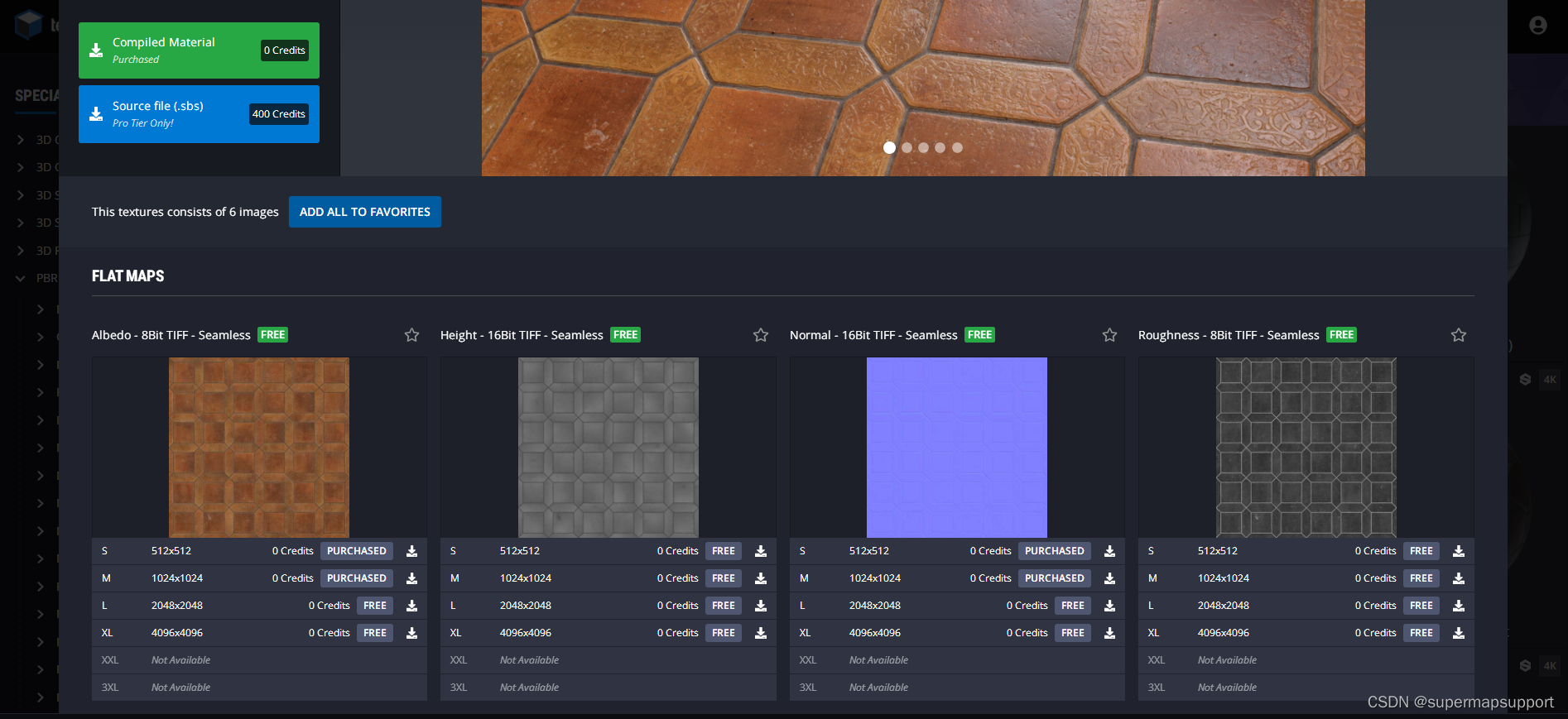
Task: Show fifth preview carousel slide dot
Action: (x=957, y=147)
